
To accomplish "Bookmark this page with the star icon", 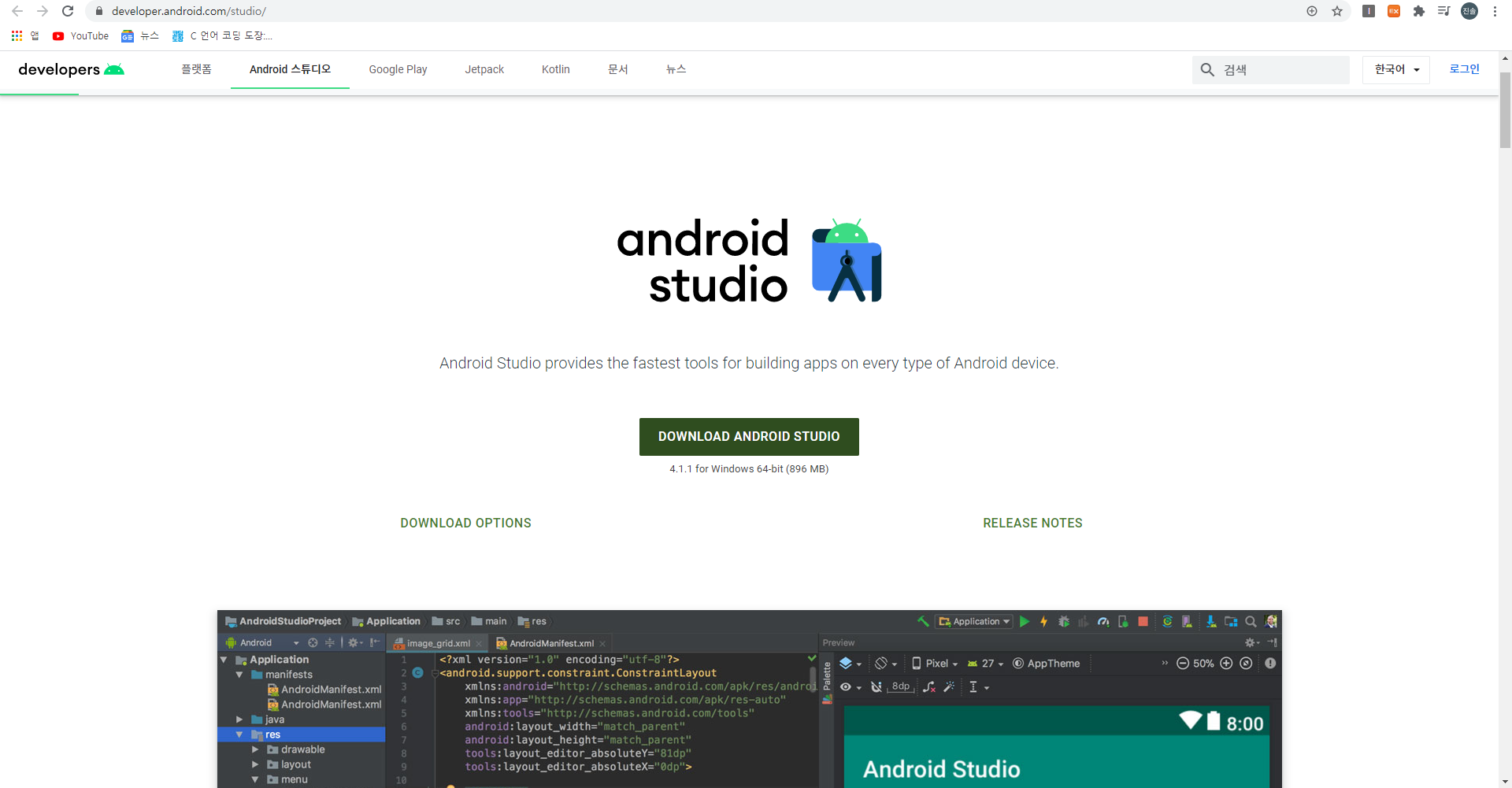I will click(1337, 11).
